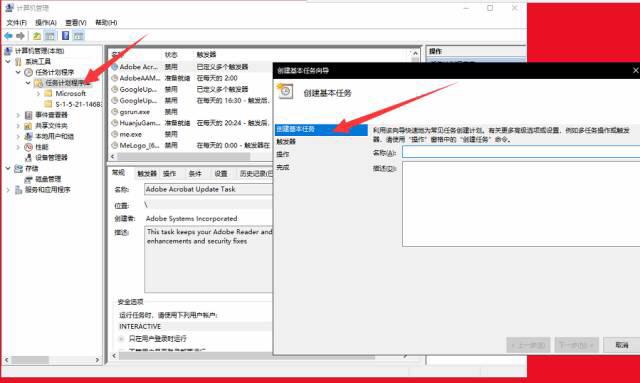Click the 触发器 column header in task list

(x=207, y=55)
